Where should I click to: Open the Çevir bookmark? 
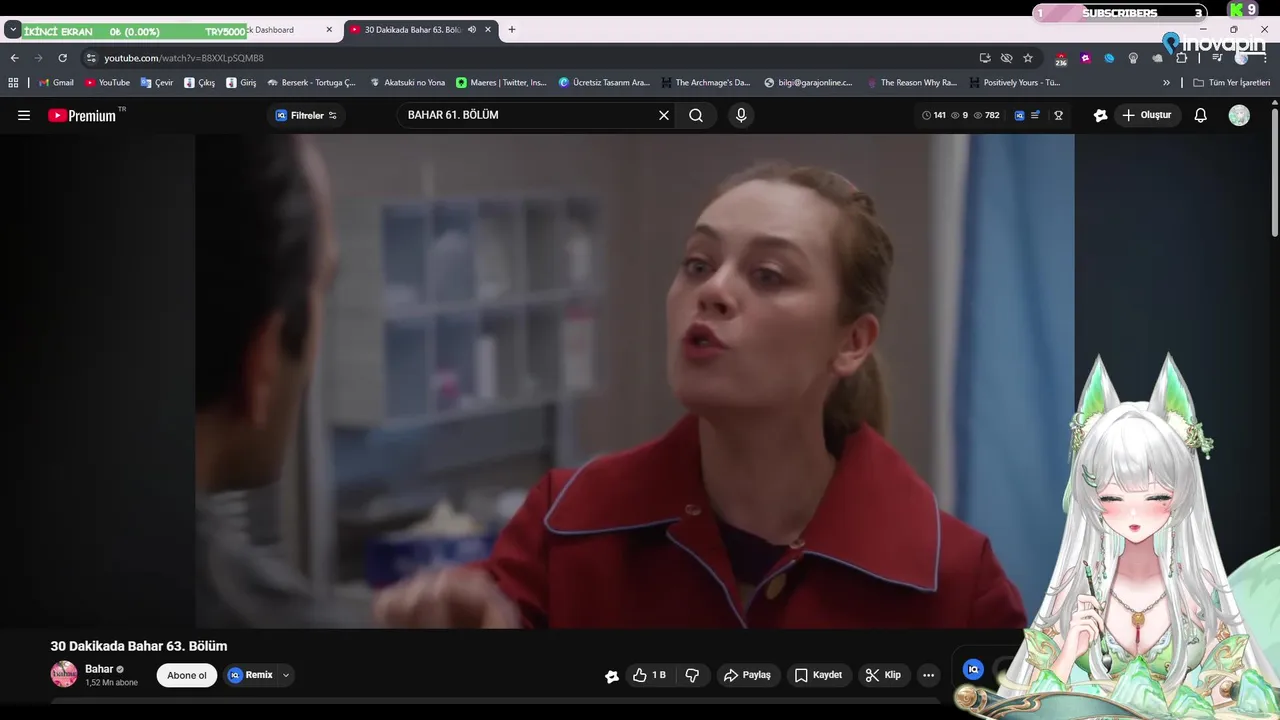point(157,83)
